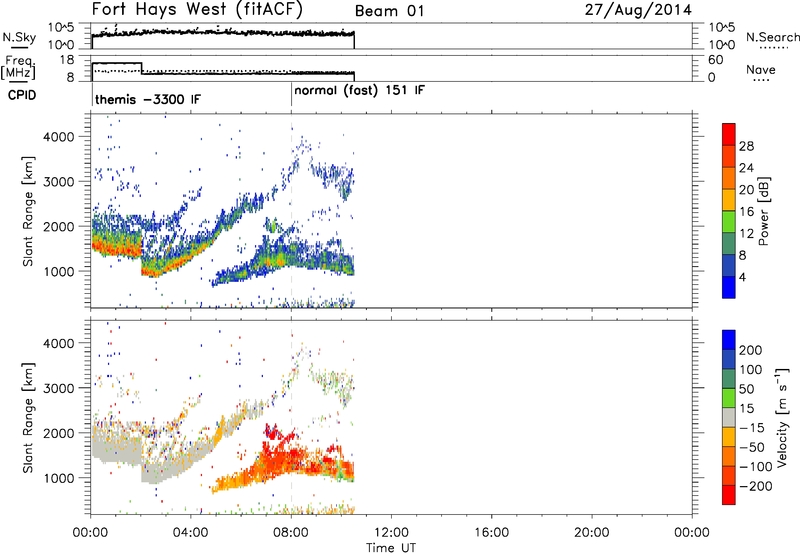Click the lower panel 'Slant Range [km]' label

click(28, 418)
